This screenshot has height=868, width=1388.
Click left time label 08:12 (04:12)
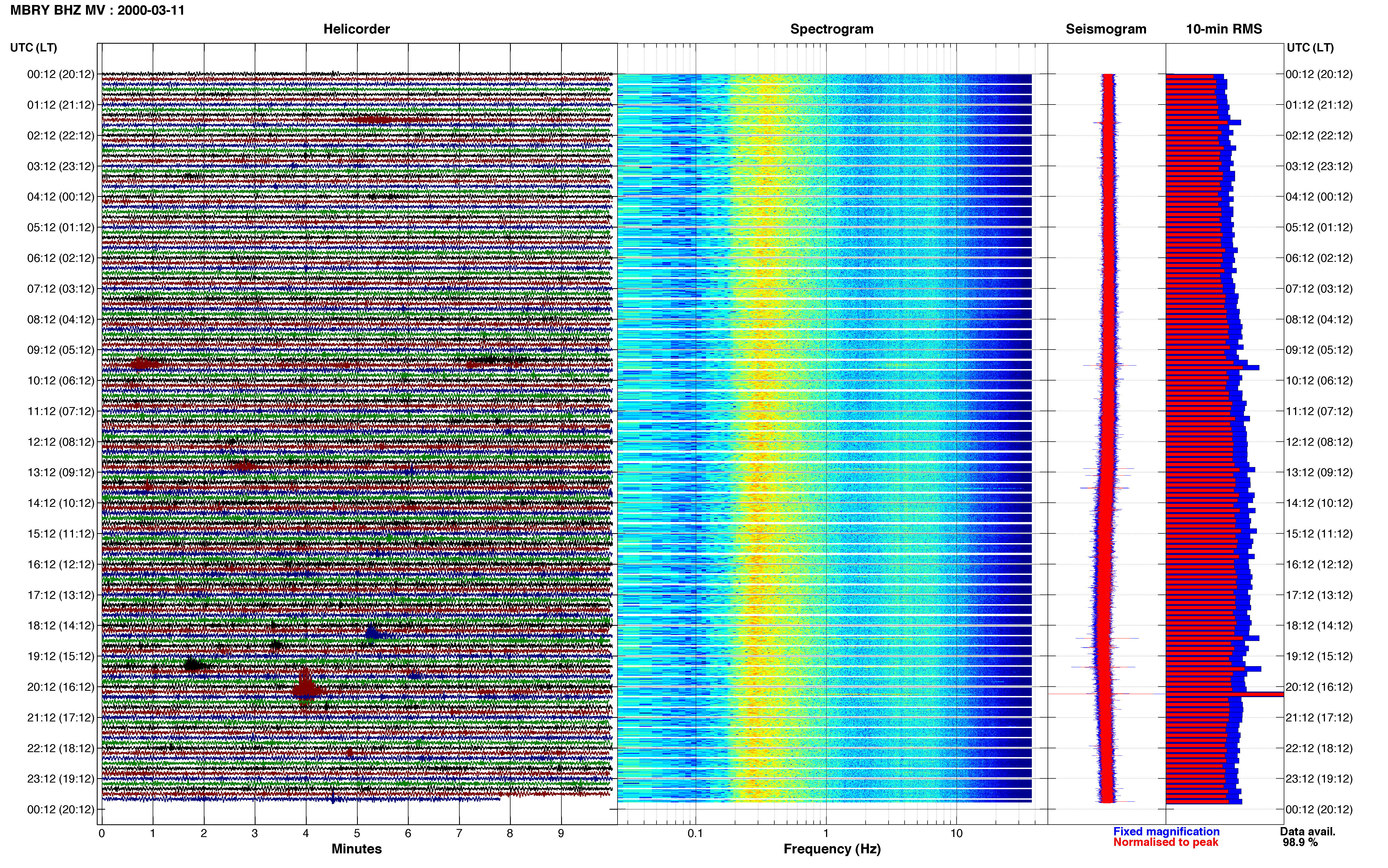61,319
